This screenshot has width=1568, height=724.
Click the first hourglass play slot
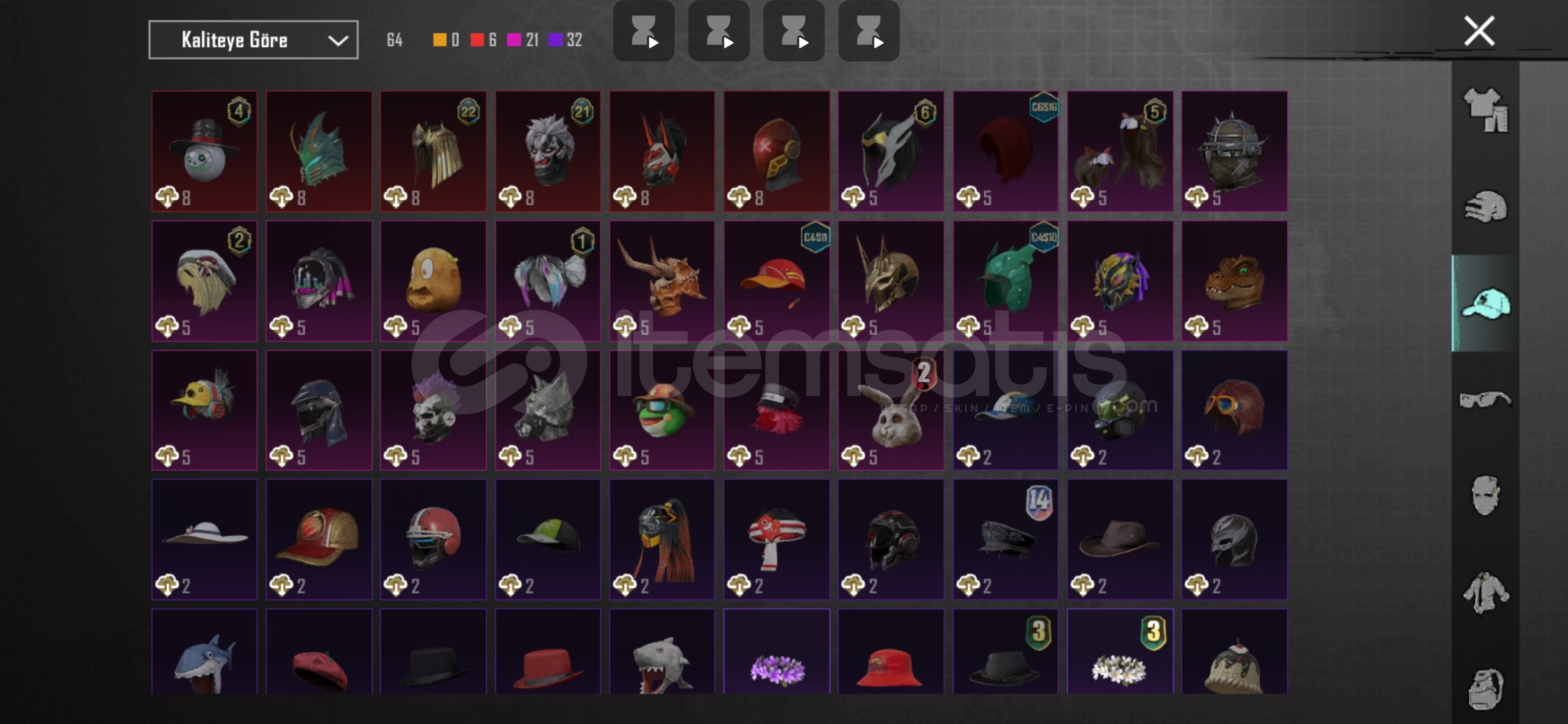[644, 32]
